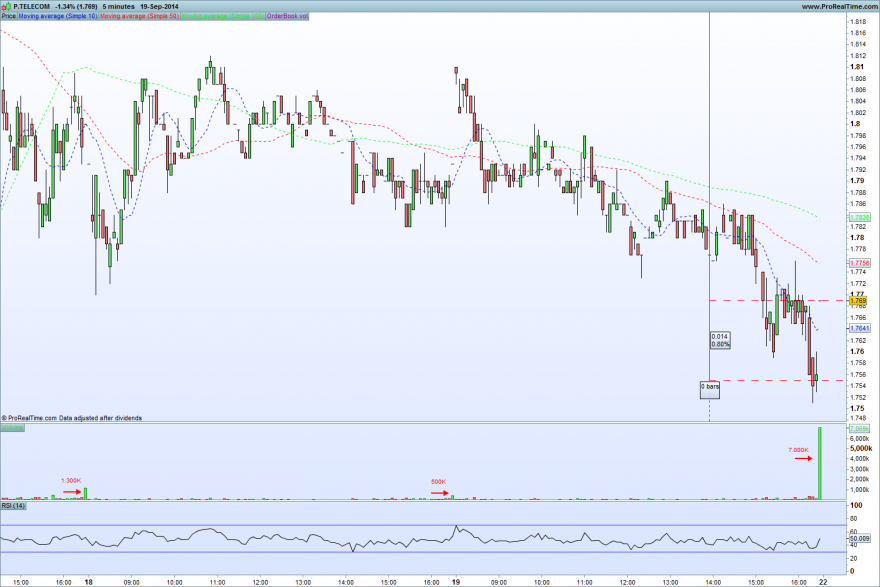
Task: Select the Moving average (Simple 50) label
Action: [139, 16]
